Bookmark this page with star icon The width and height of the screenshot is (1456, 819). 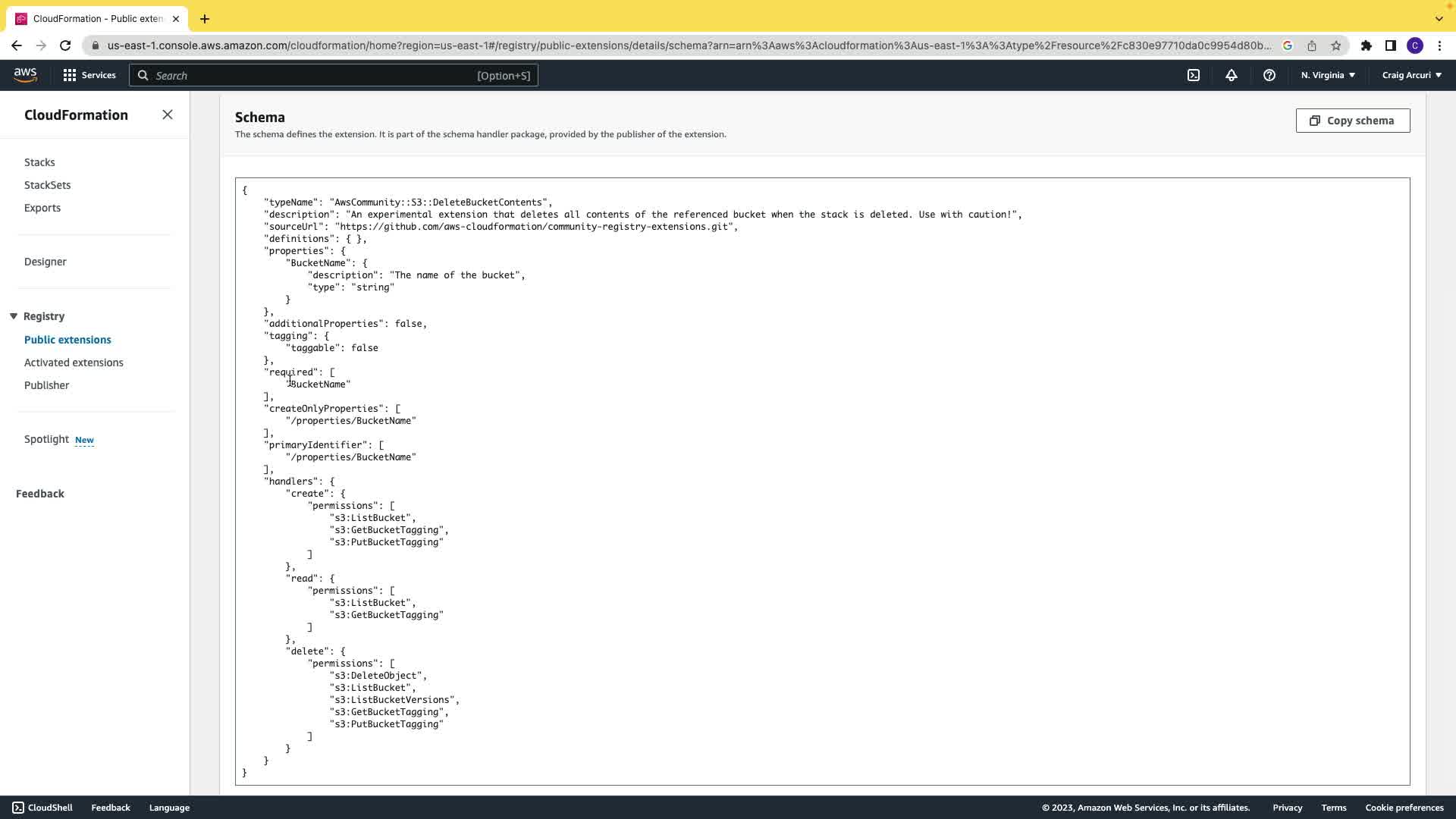1336,45
